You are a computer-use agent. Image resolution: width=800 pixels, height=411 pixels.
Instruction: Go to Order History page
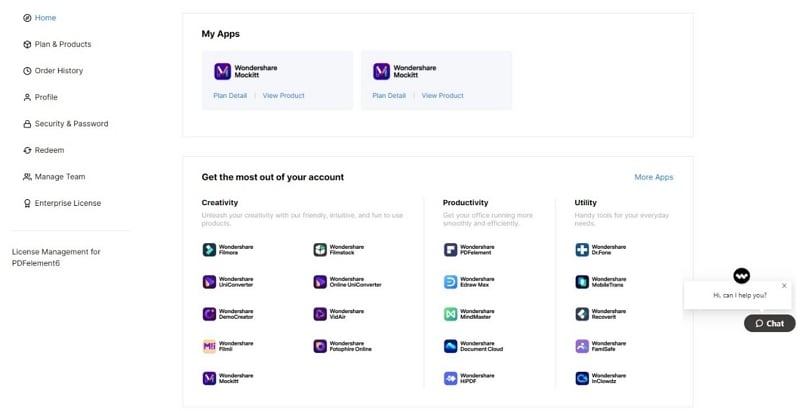coord(58,71)
